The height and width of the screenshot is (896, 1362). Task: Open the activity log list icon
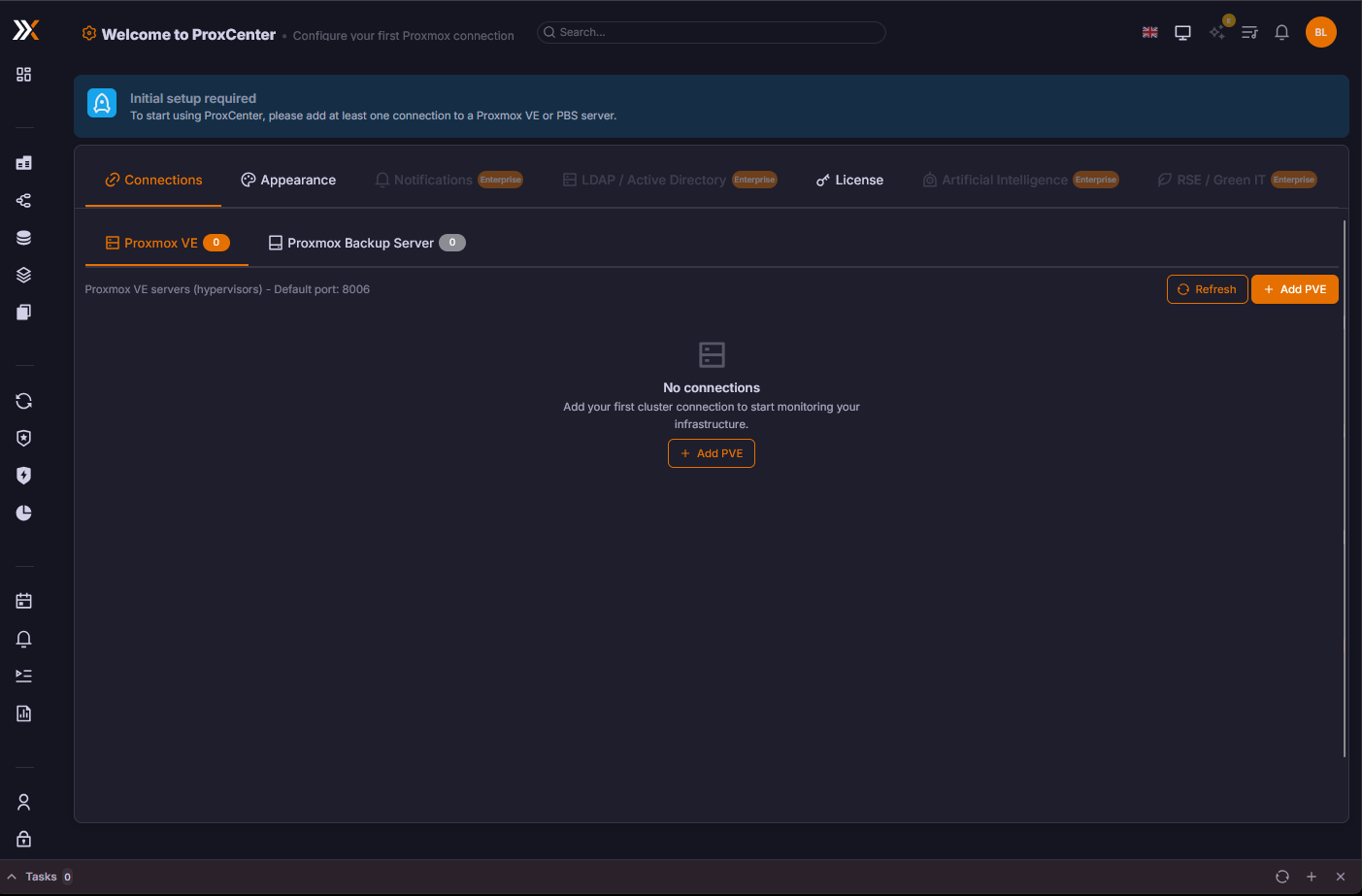(1249, 32)
